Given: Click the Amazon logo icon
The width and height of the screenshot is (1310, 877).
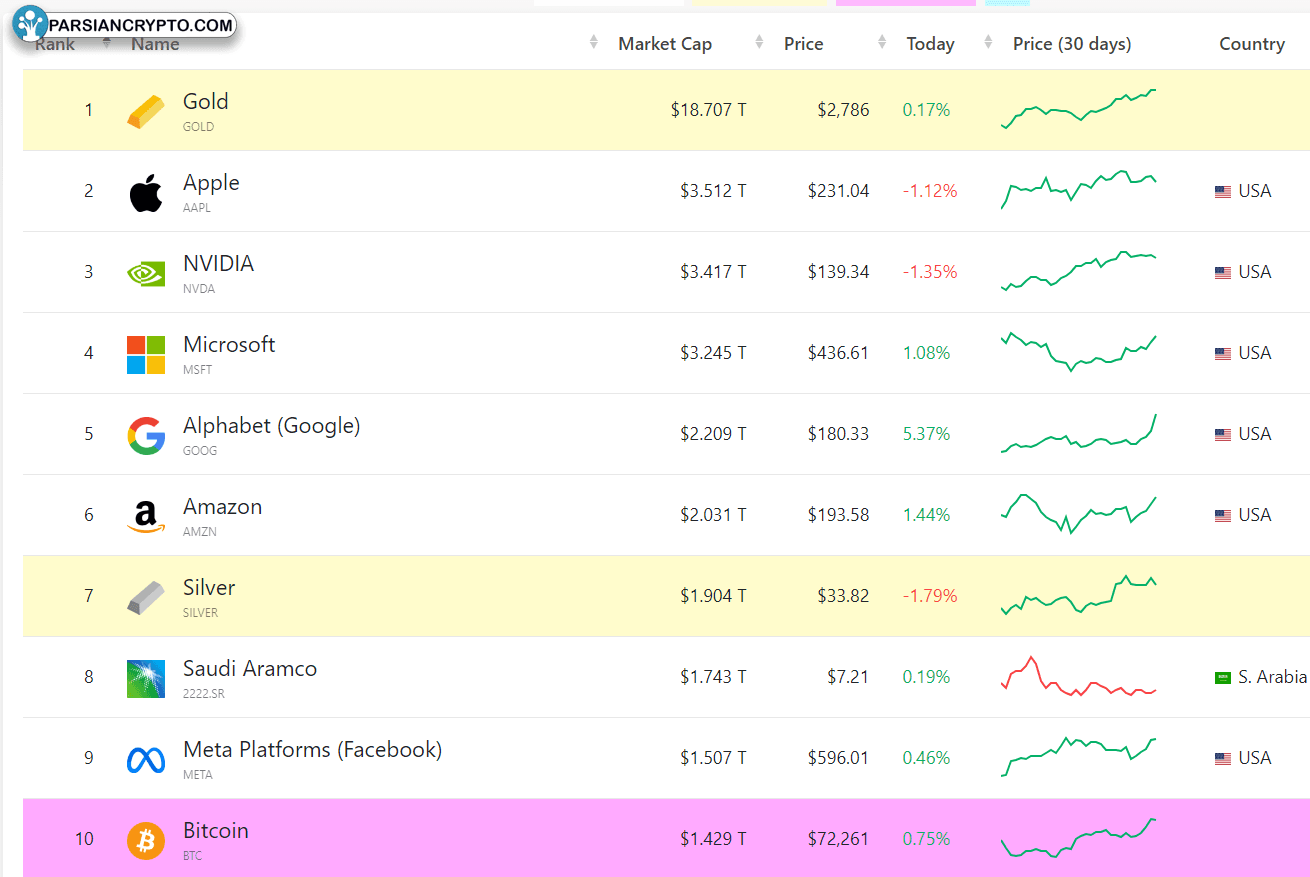Looking at the screenshot, I should (146, 517).
